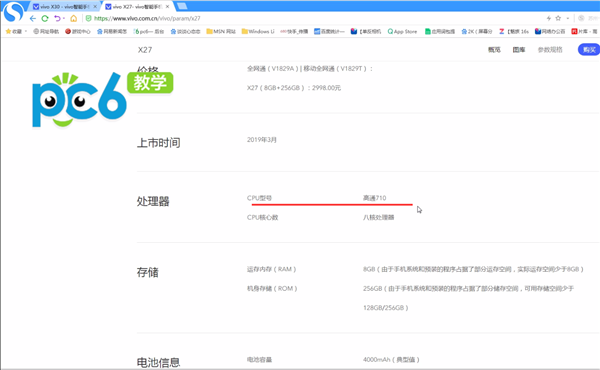Click the search engine icon in search box
The image size is (600, 370).
pos(581,18)
